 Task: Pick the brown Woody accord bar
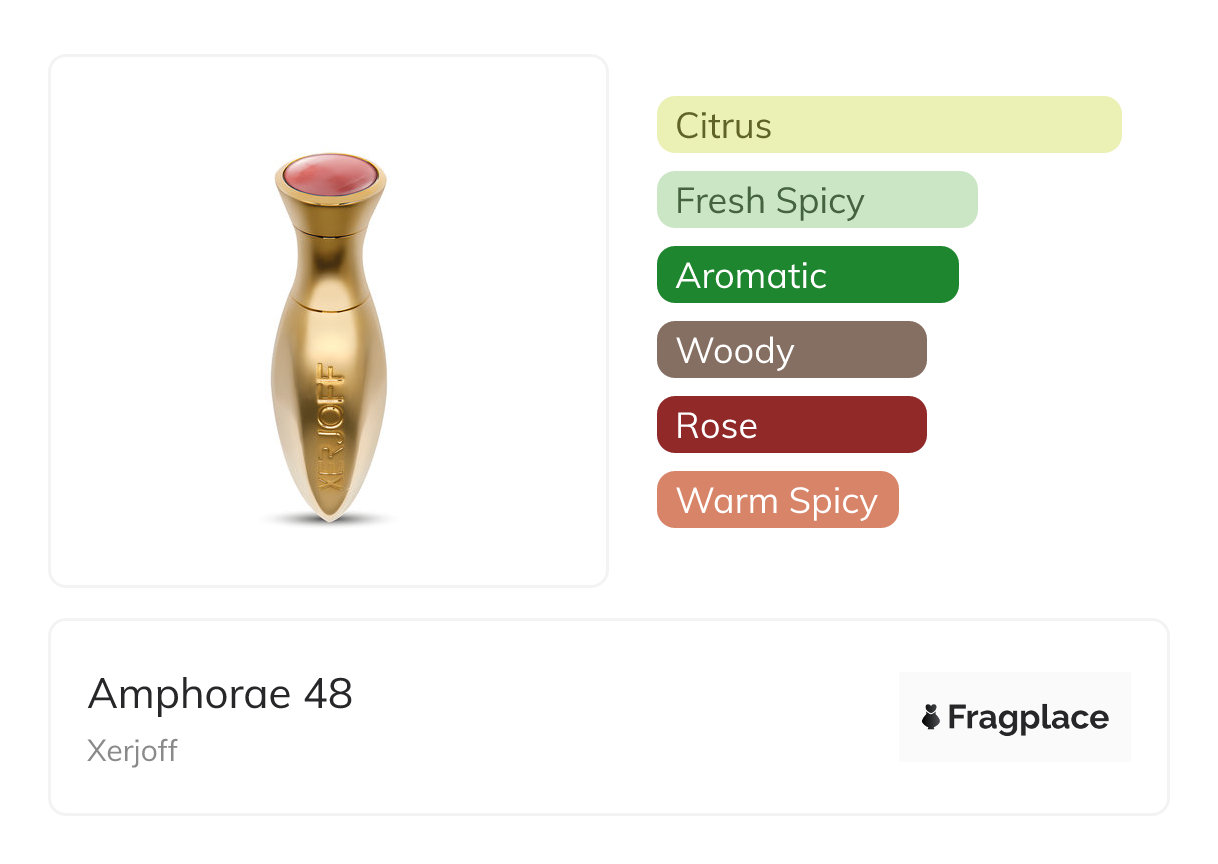coord(791,350)
